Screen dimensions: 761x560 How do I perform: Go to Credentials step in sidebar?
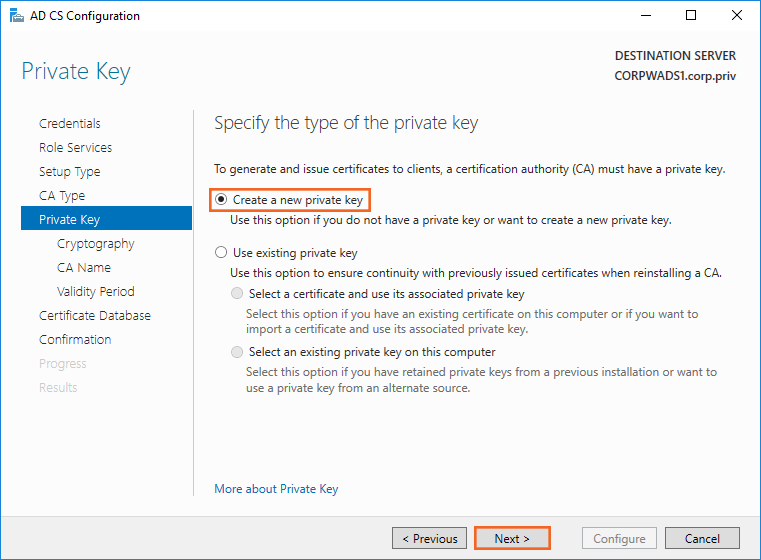(x=70, y=123)
